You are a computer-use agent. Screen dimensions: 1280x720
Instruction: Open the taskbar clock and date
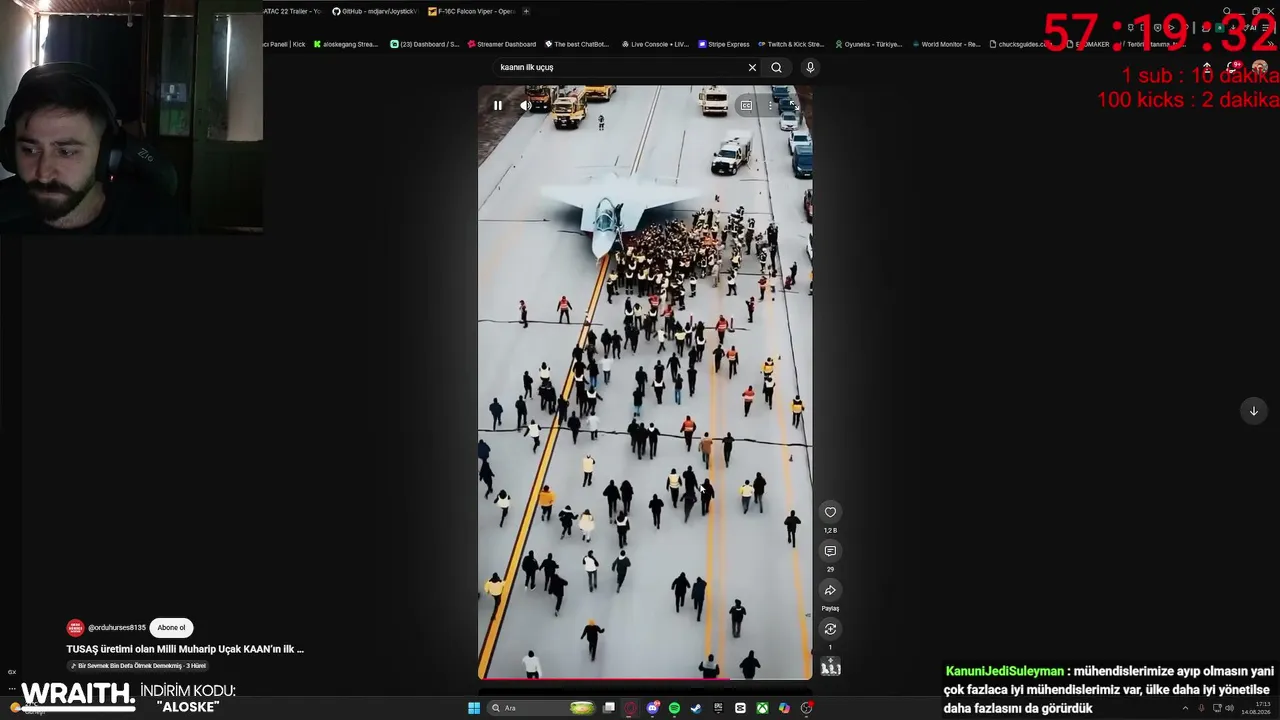1256,708
